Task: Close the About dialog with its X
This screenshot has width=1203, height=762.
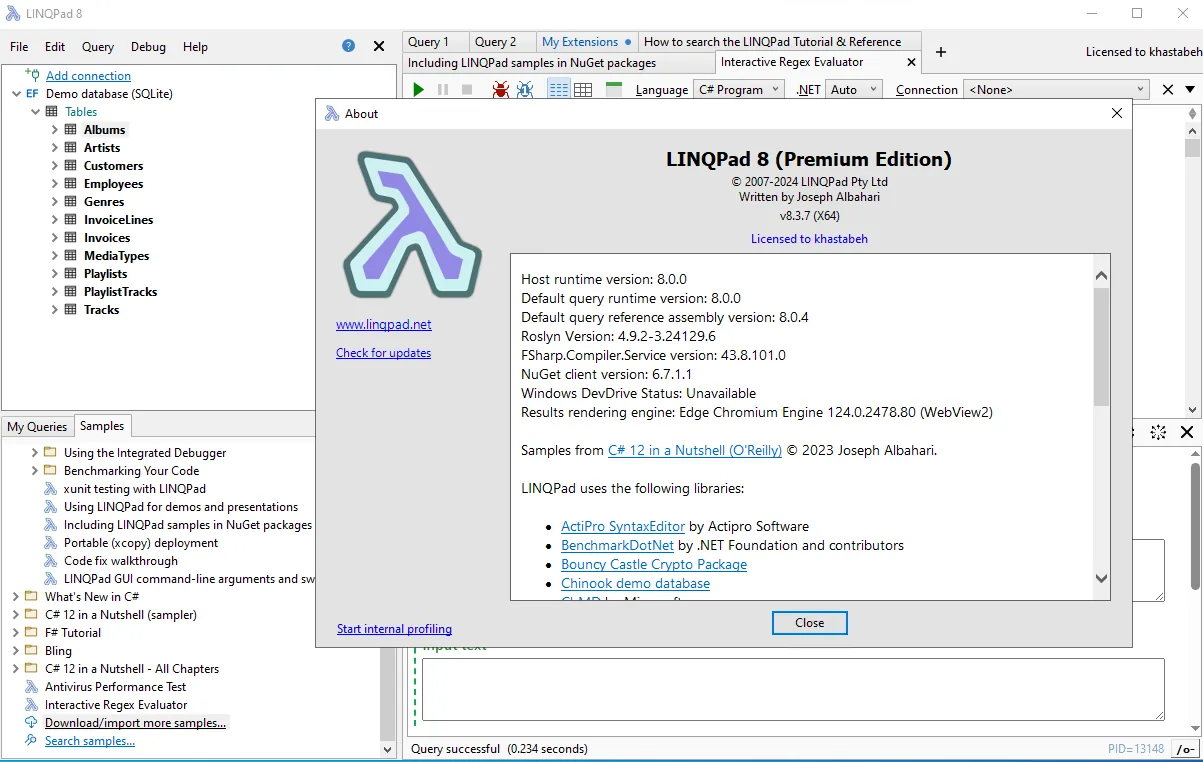Action: click(1117, 114)
